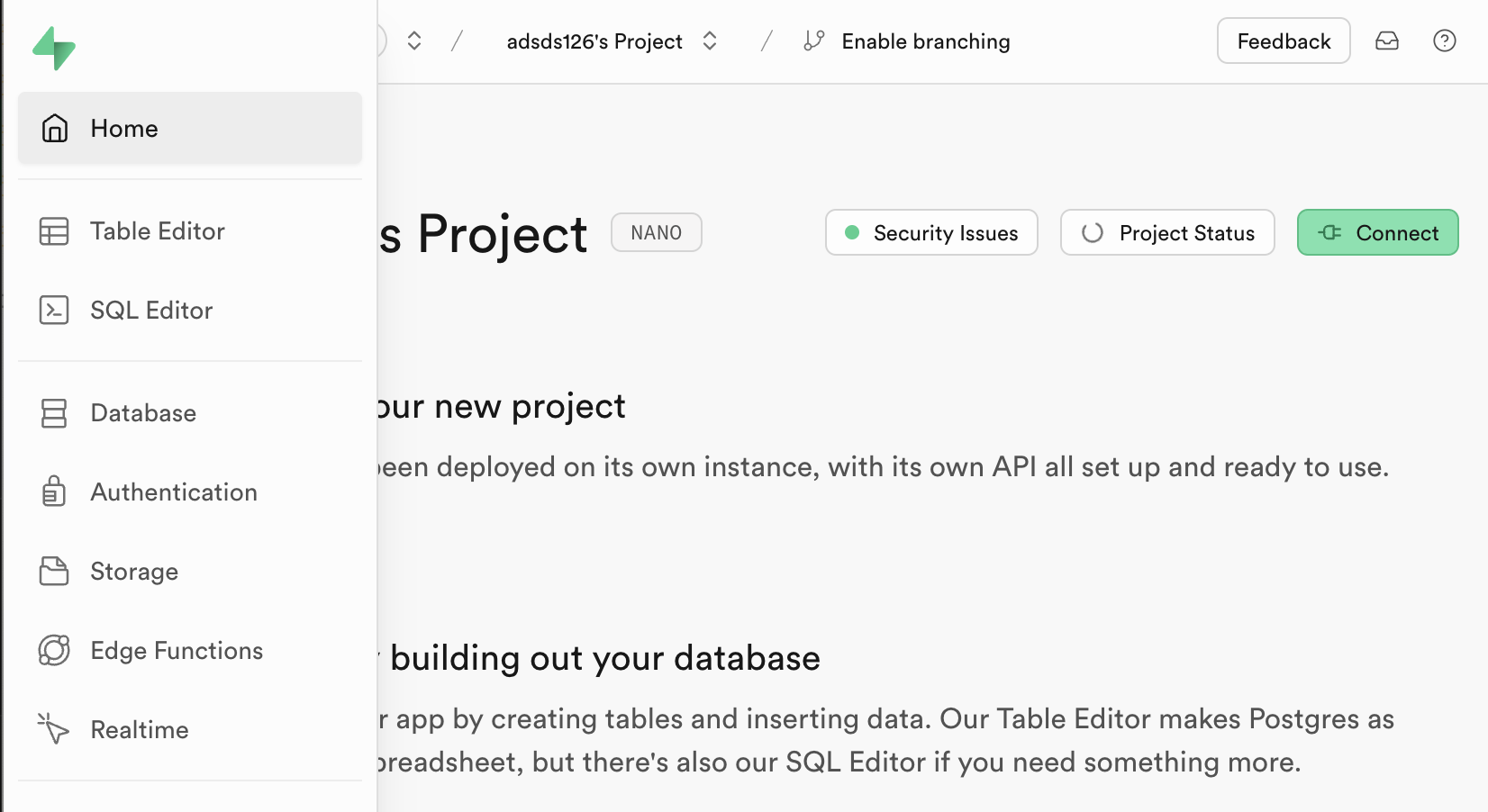
Task: Click the Authentication lock icon
Action: 54,492
